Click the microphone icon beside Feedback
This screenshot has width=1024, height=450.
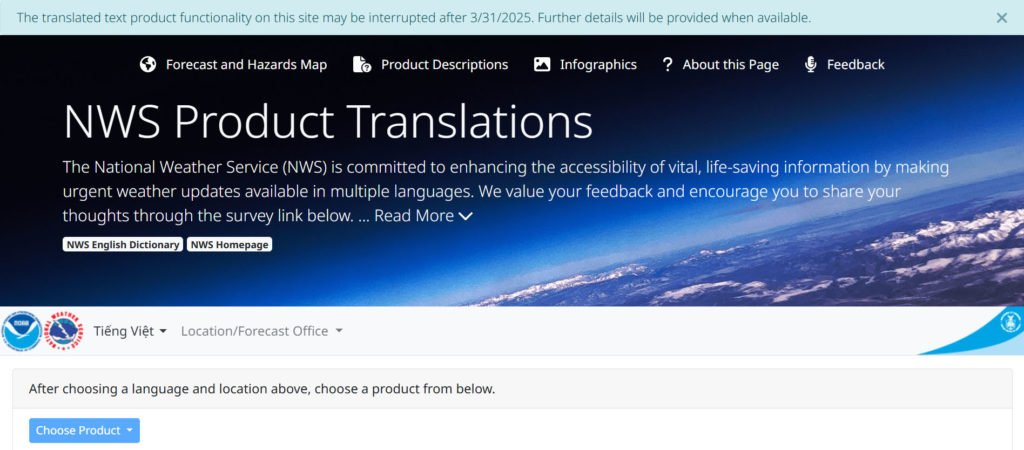(811, 64)
